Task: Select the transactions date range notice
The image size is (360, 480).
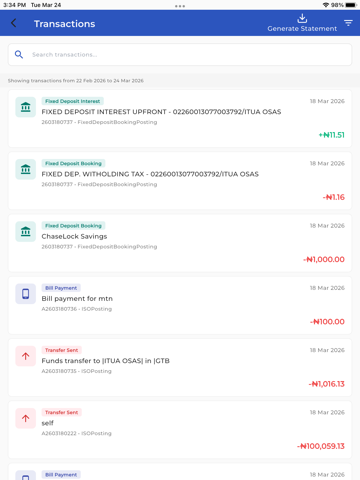Action: tap(76, 81)
